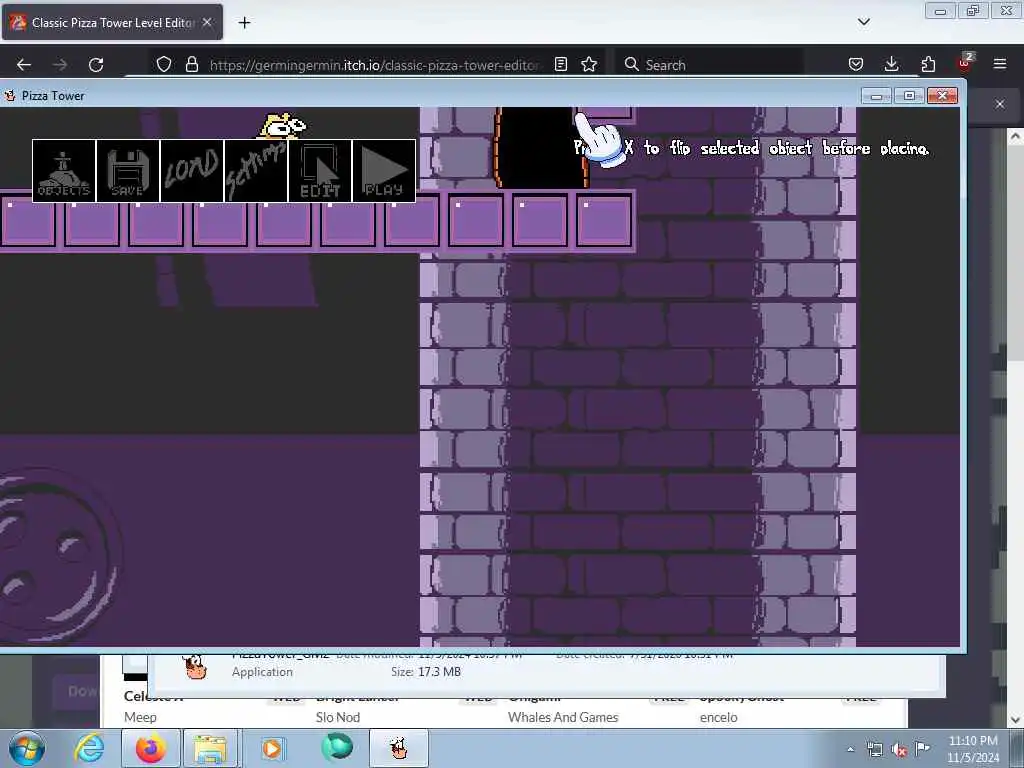Click the green round app taskbar icon
The image size is (1024, 768).
tap(337, 747)
